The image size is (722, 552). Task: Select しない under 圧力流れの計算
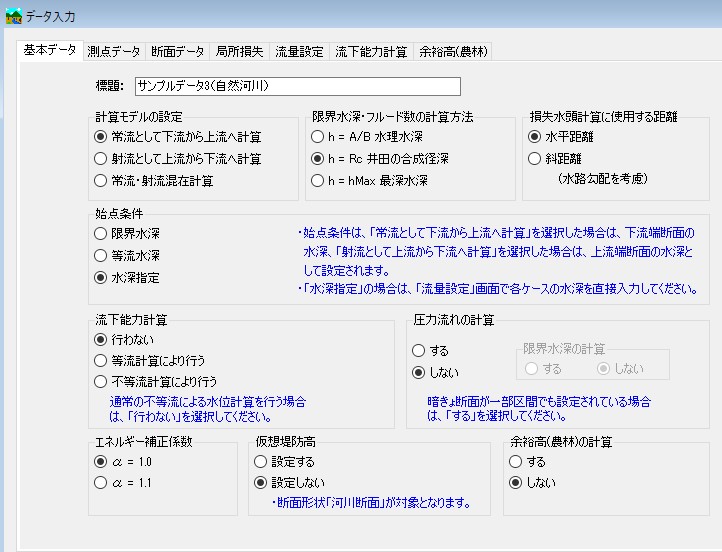tap(436, 372)
